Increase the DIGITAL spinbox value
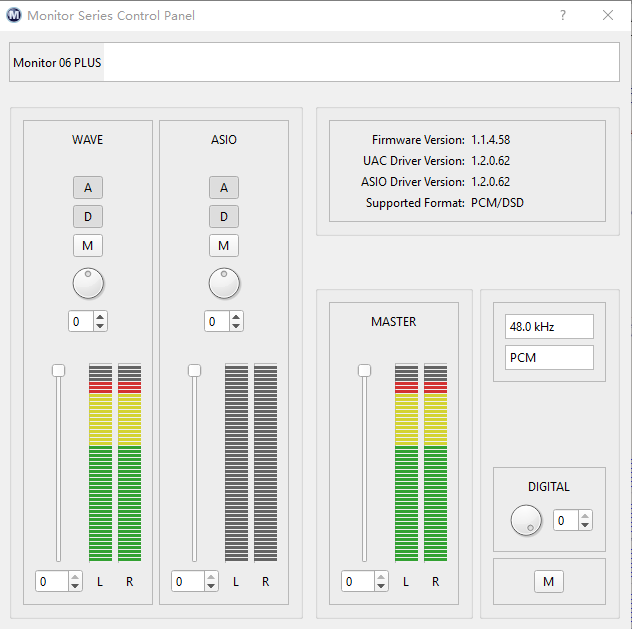This screenshot has width=632, height=629. click(x=586, y=515)
